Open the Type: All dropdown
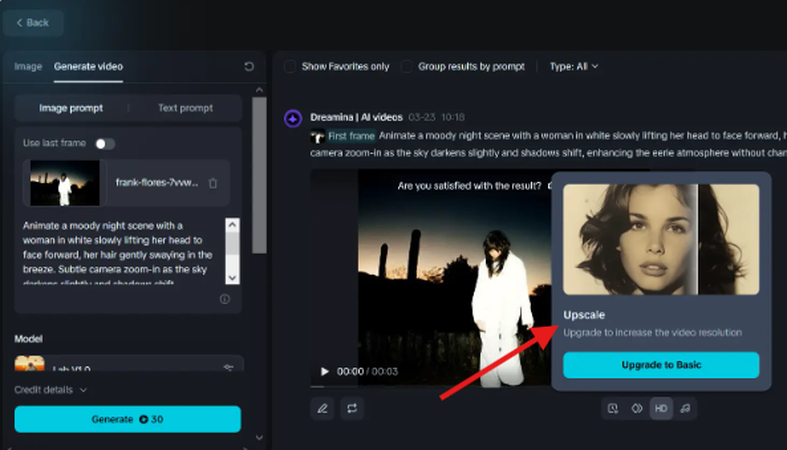 [574, 66]
